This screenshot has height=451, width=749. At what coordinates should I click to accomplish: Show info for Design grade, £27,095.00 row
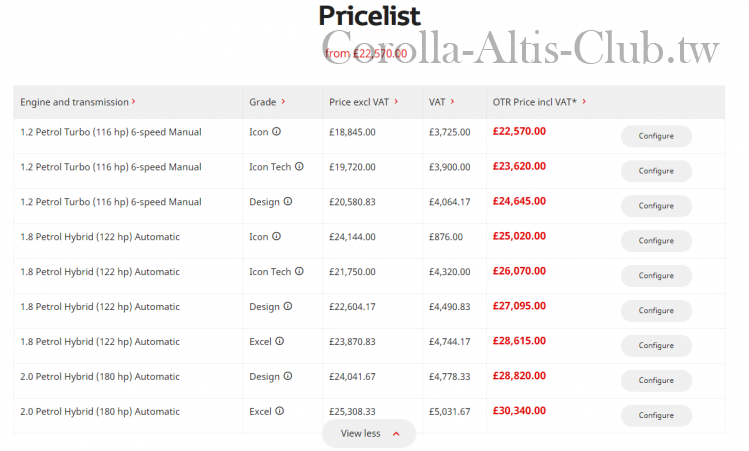pyautogui.click(x=288, y=306)
